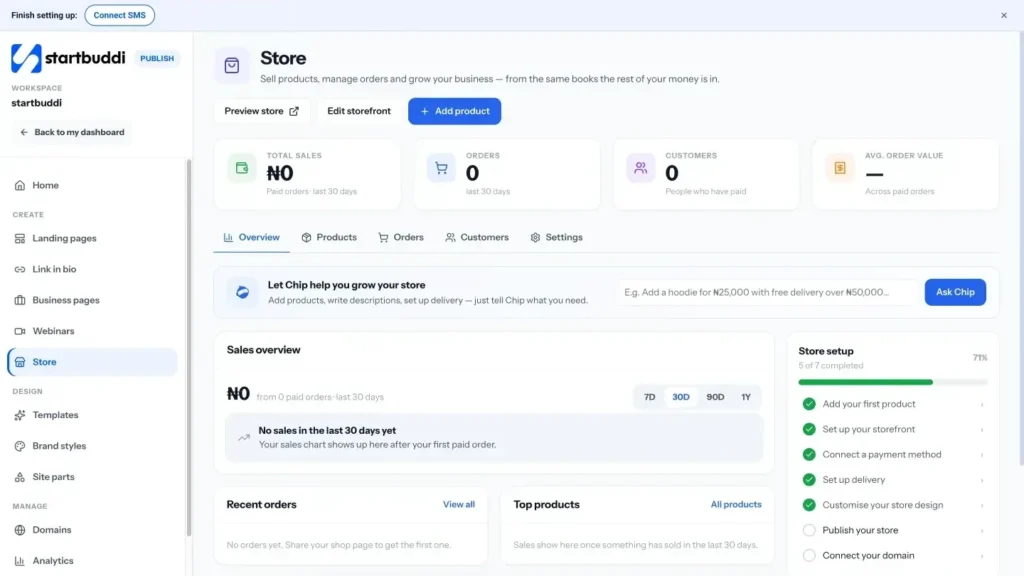
Task: Click the Customers people stat icon
Action: point(641,168)
